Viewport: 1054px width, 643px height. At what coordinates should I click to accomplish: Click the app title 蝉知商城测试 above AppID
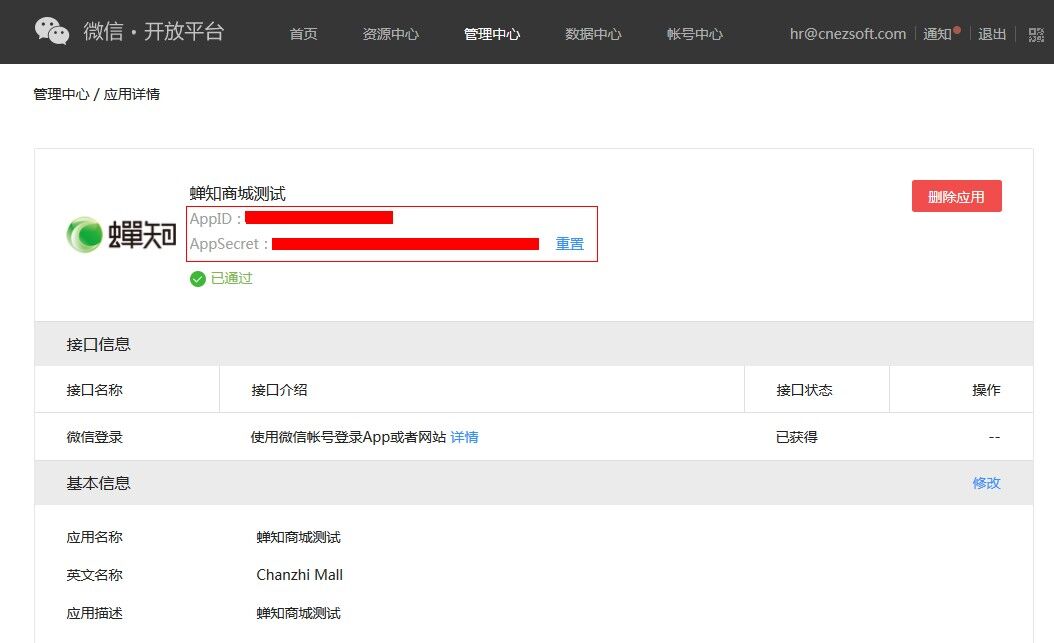click(x=237, y=194)
